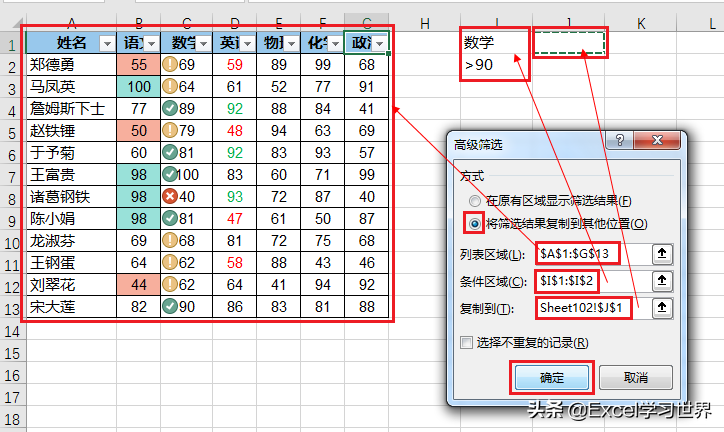724x432 pixels.
Task: Open filter dropdown for 物理 column
Action: pyautogui.click(x=291, y=44)
